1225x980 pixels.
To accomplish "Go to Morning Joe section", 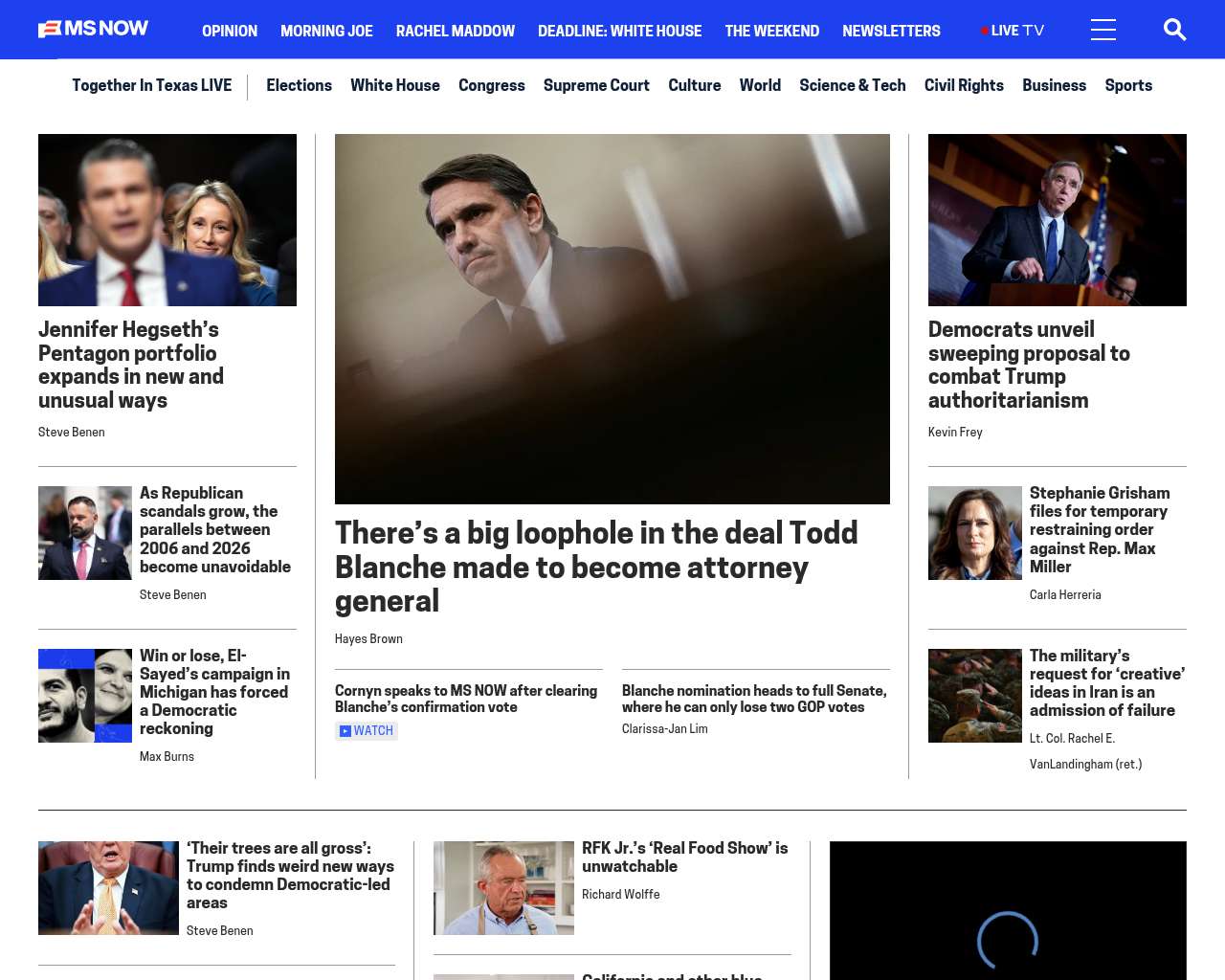I will click(x=326, y=32).
